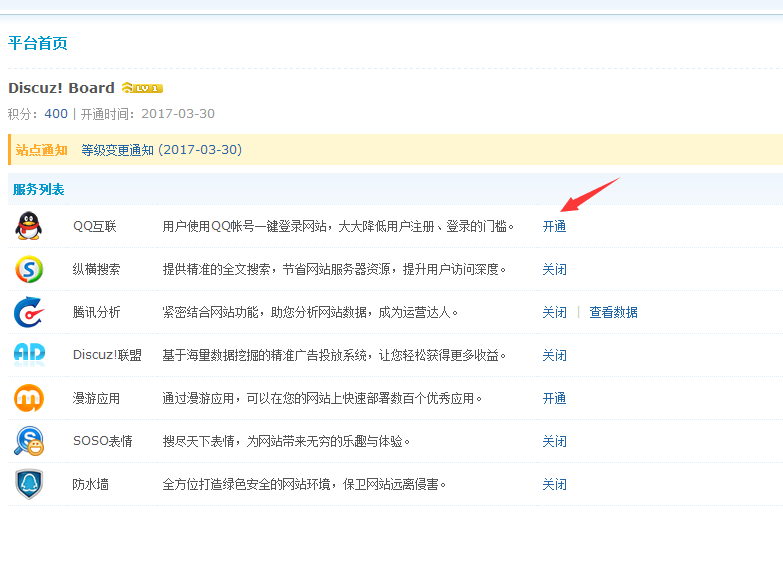Click the Discuz!联盟 description about 广告投放系统
The height and width of the screenshot is (563, 783).
pos(334,356)
